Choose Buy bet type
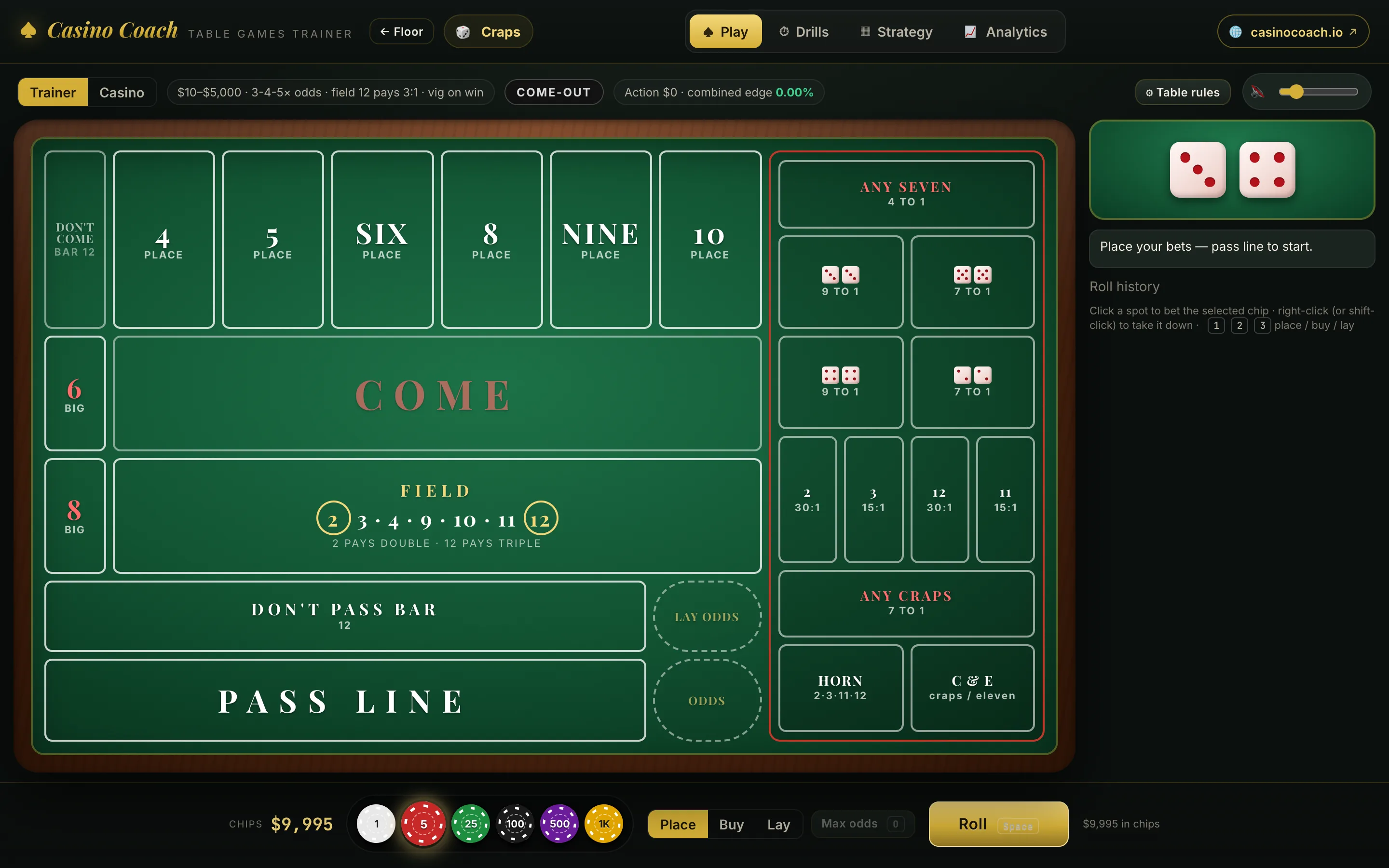The height and width of the screenshot is (868, 1389). pos(731,825)
